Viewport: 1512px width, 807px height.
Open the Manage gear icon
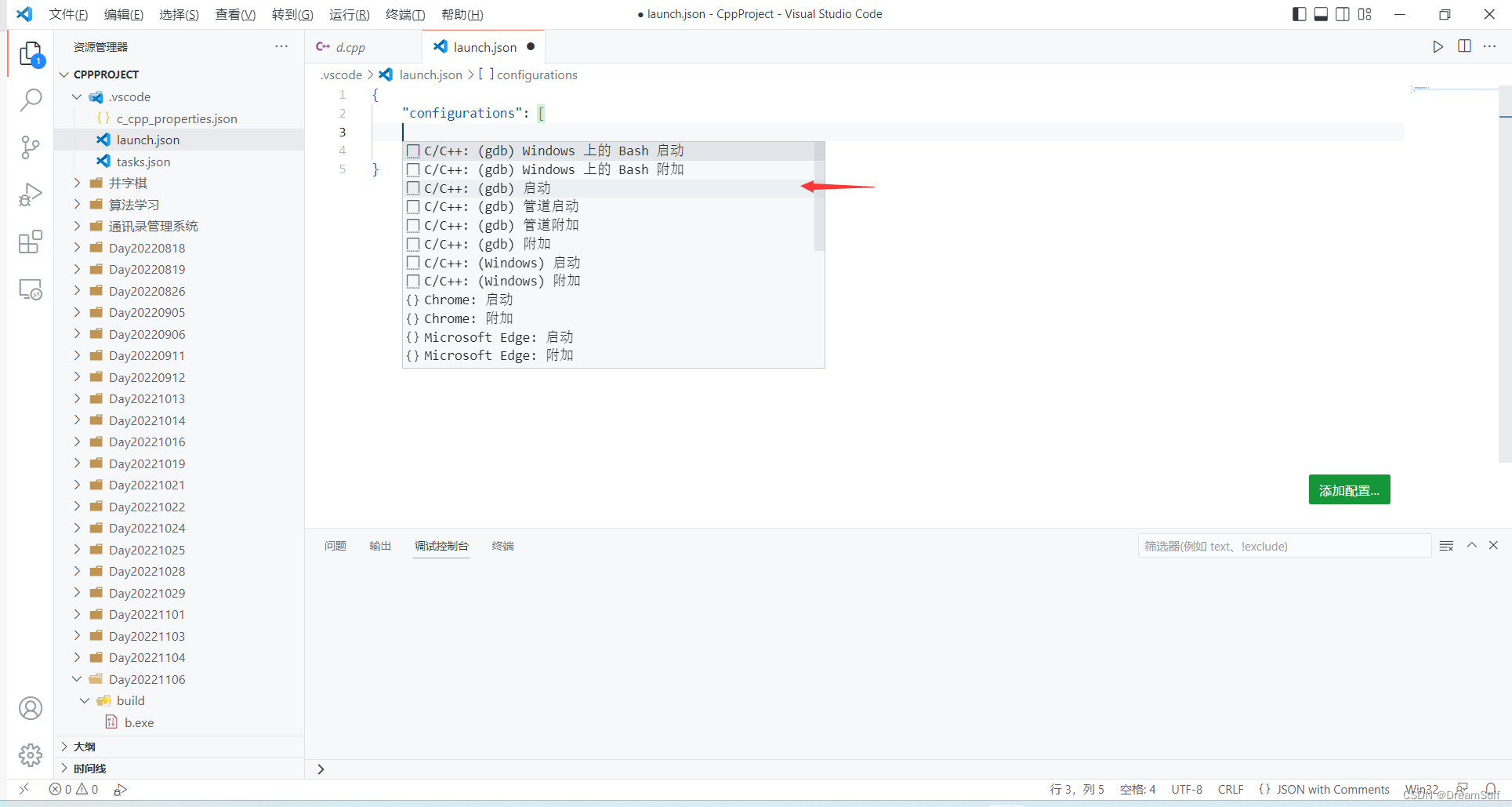click(31, 755)
